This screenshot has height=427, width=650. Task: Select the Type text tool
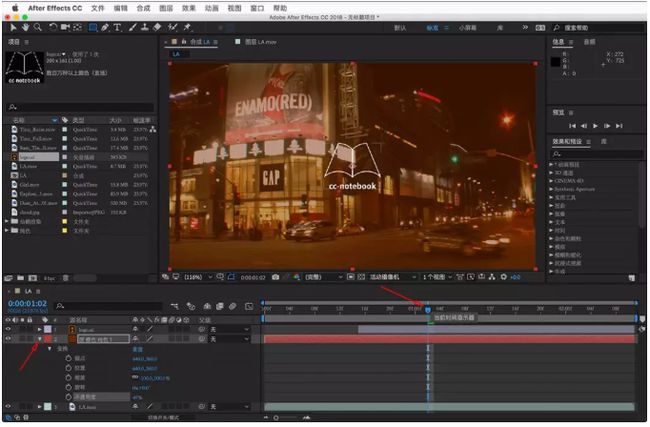pyautogui.click(x=117, y=27)
